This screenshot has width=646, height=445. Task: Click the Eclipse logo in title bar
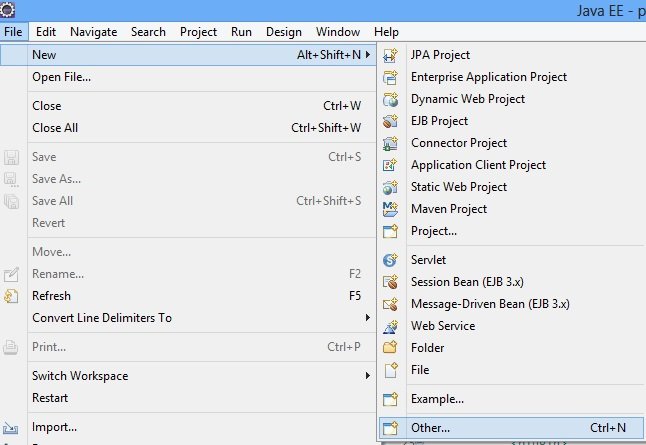tap(7, 9)
